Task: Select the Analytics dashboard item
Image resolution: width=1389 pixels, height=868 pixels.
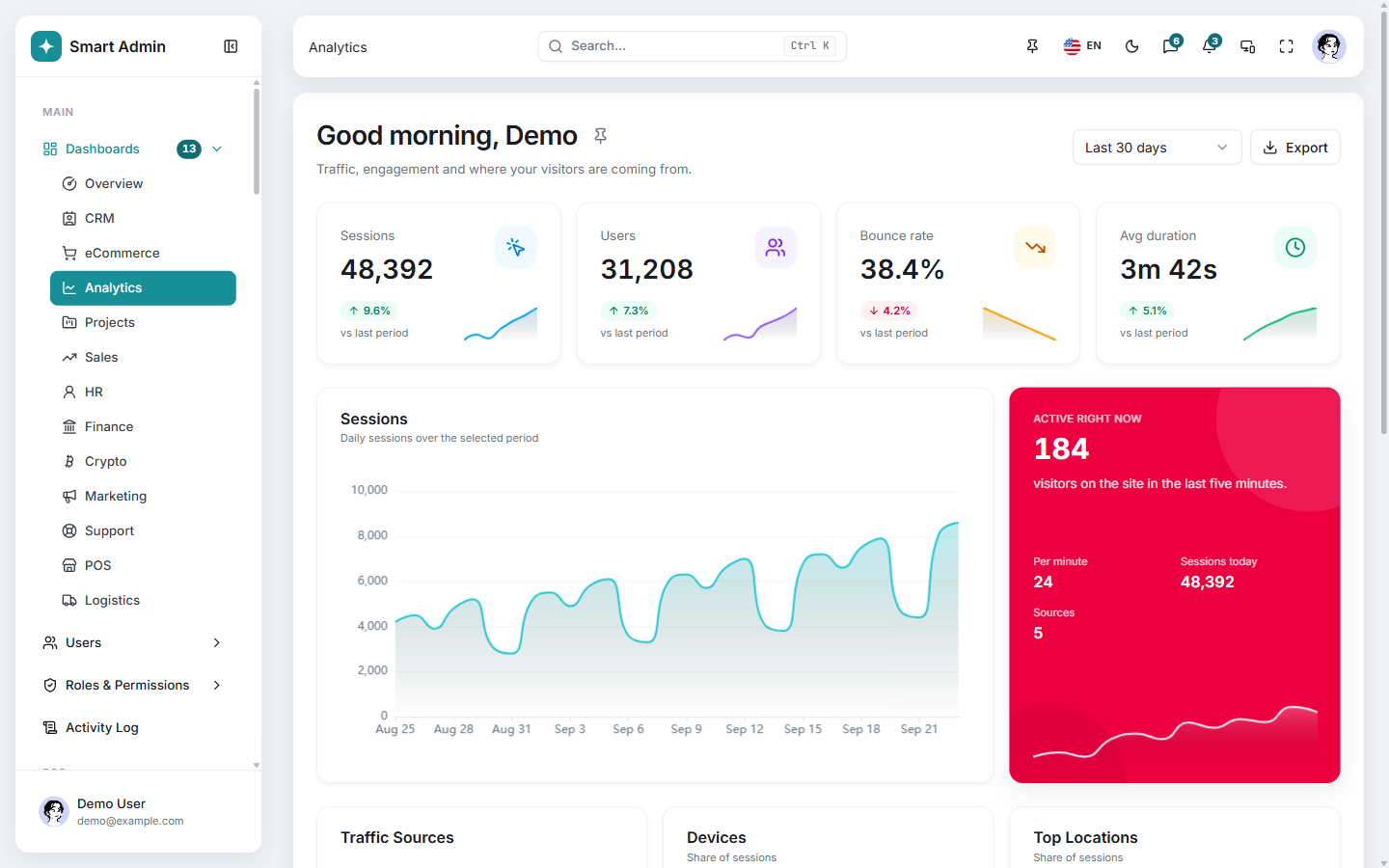Action: (143, 287)
